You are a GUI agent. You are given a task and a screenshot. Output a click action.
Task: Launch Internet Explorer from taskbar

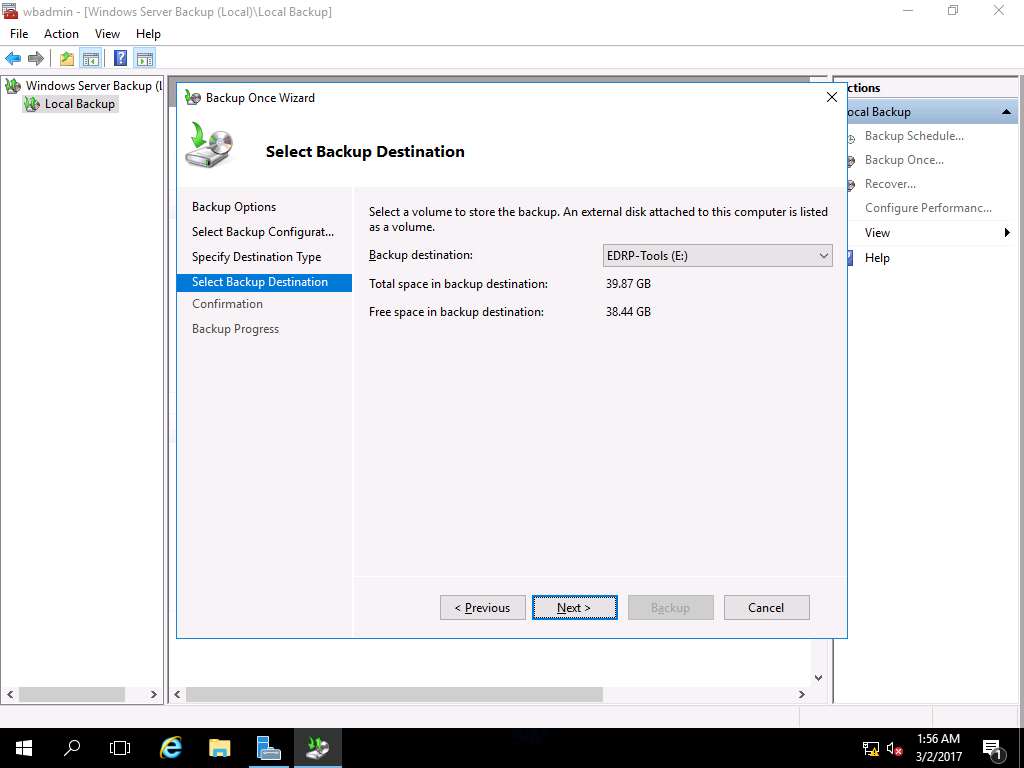(171, 748)
